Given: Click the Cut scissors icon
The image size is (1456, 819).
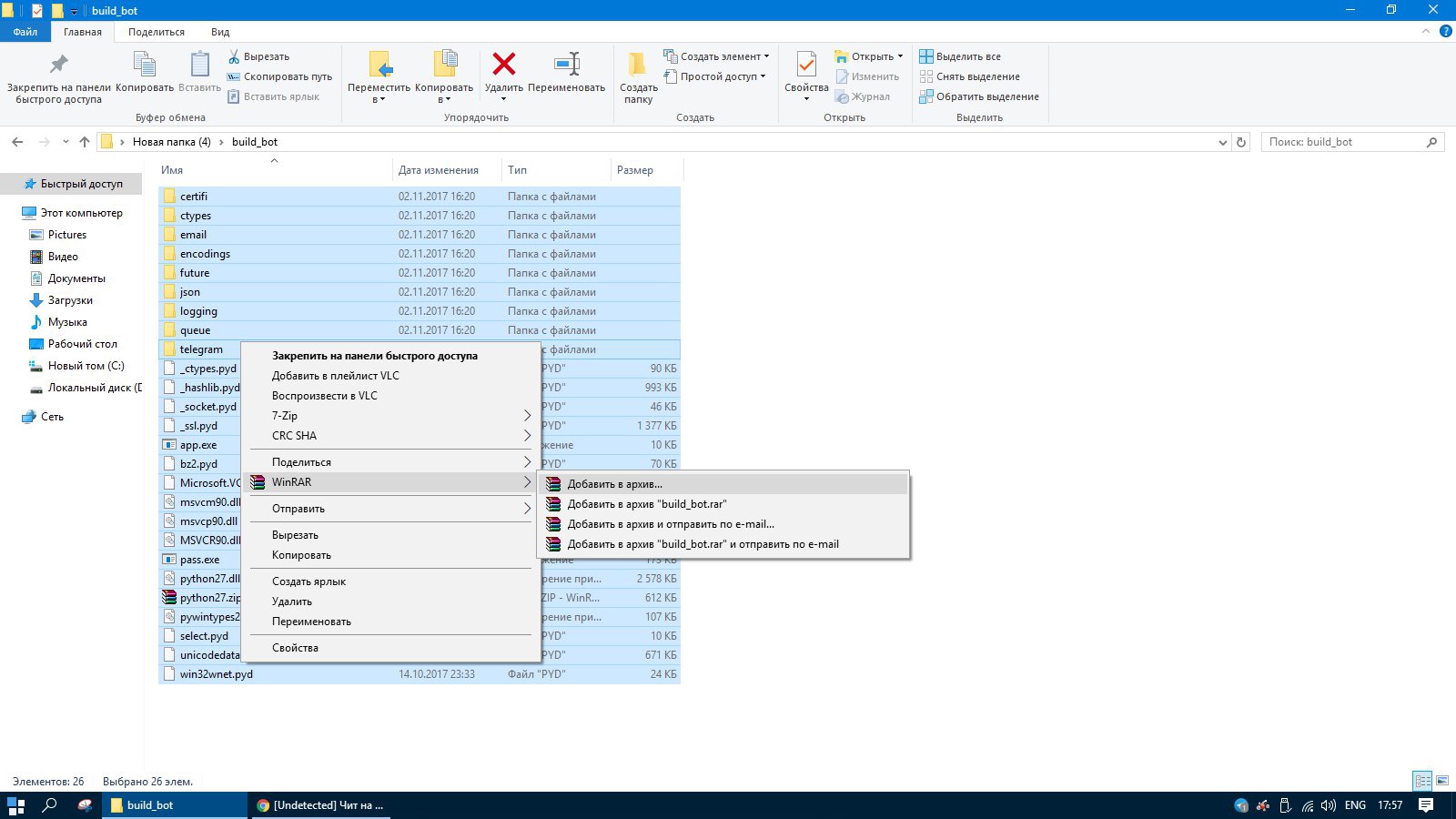Looking at the screenshot, I should click(x=234, y=56).
